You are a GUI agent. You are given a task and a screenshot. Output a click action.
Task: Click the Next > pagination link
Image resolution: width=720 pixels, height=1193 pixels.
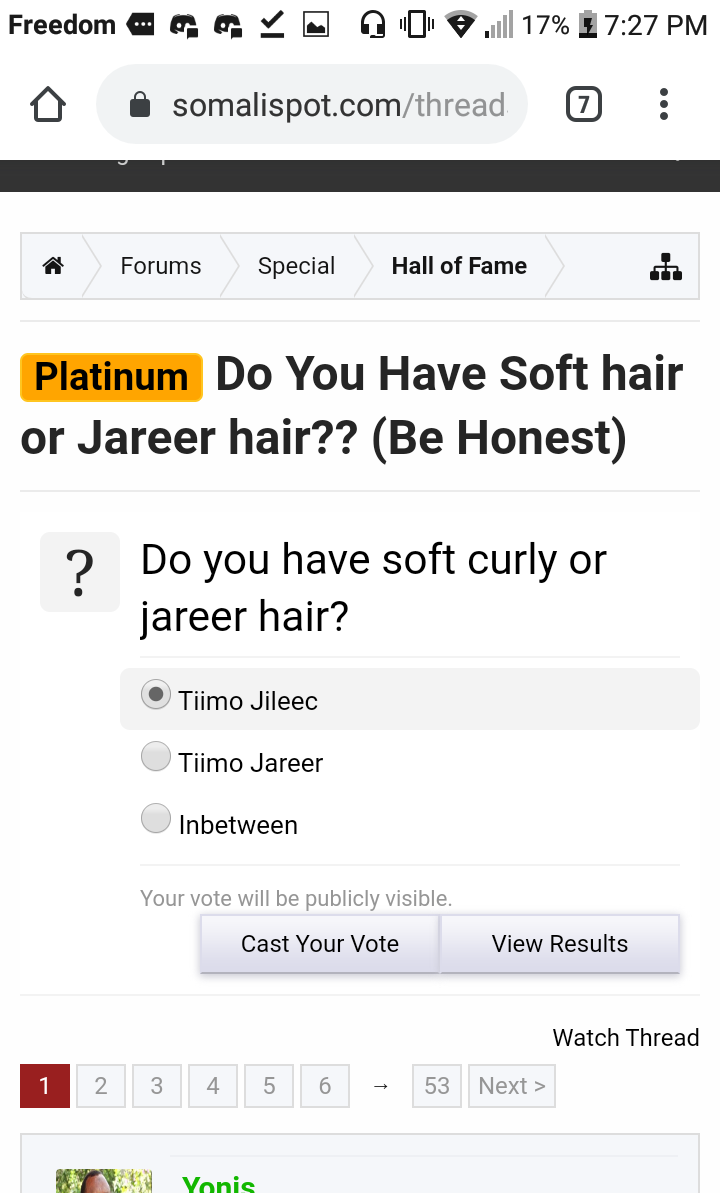tap(512, 1086)
